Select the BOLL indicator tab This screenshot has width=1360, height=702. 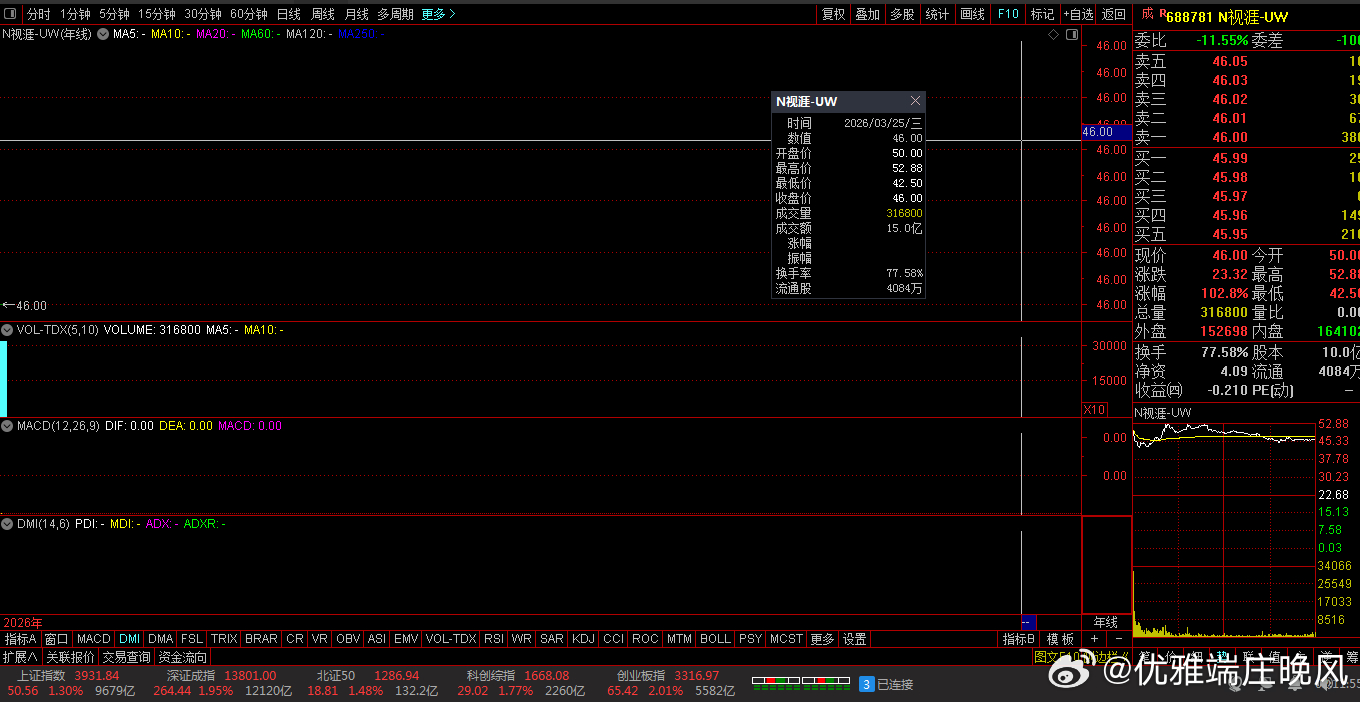click(715, 639)
